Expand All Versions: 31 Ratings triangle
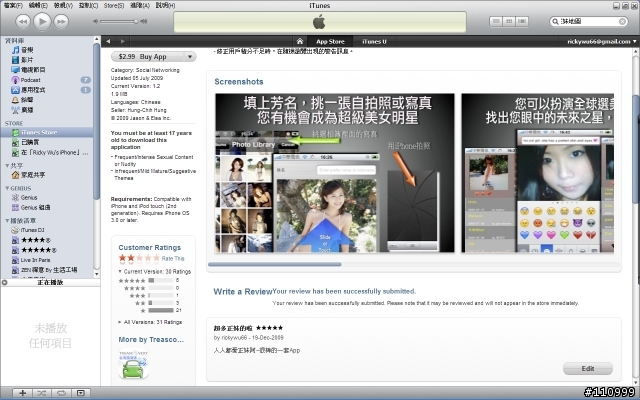 click(x=120, y=322)
